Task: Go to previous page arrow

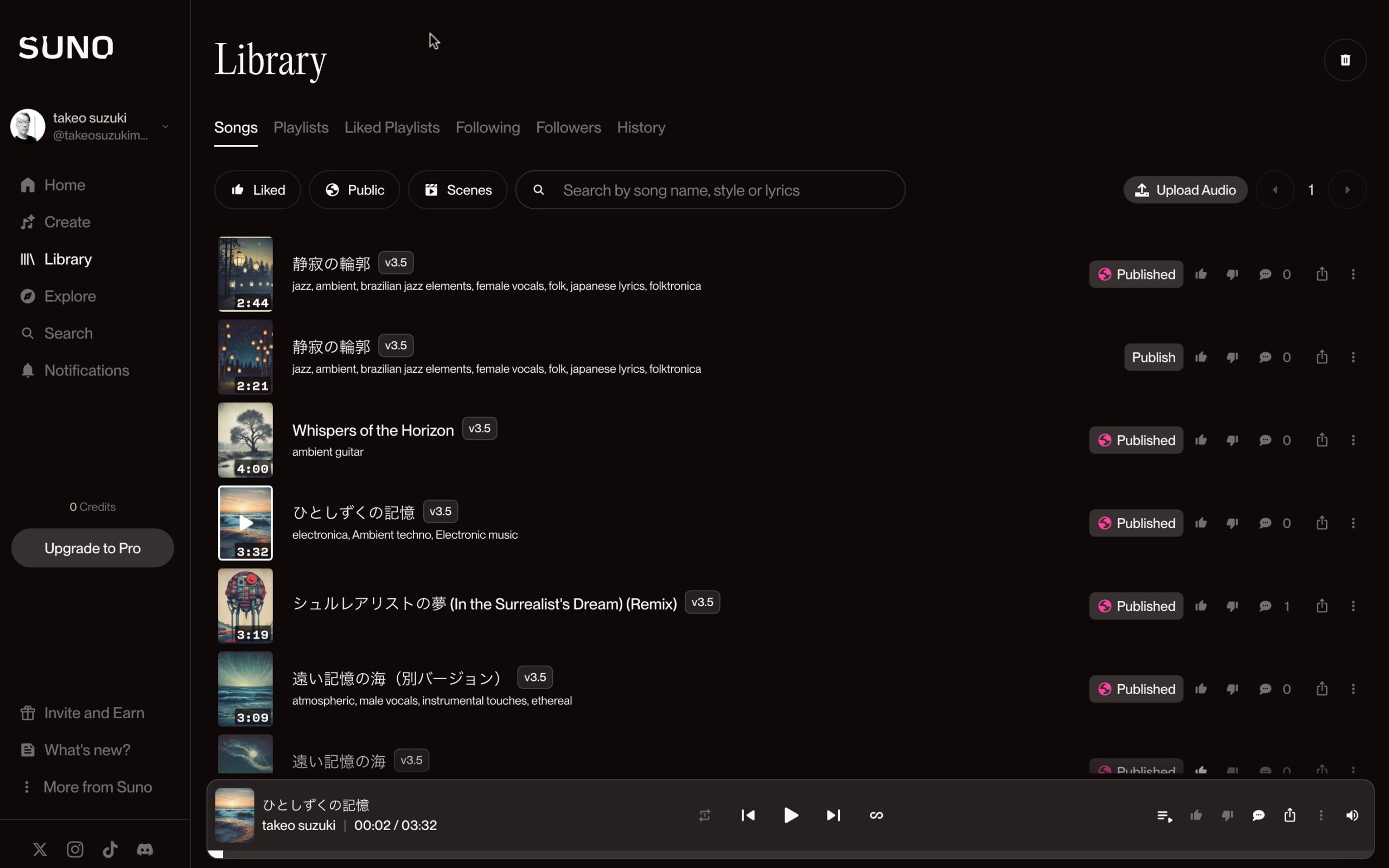Action: point(1275,189)
